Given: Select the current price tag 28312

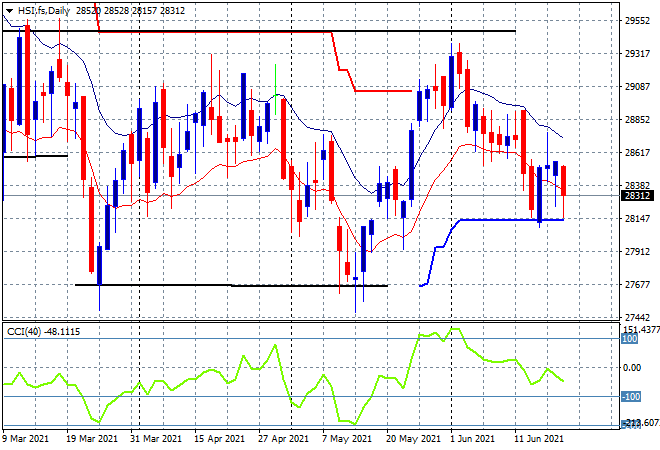Looking at the screenshot, I should point(638,195).
